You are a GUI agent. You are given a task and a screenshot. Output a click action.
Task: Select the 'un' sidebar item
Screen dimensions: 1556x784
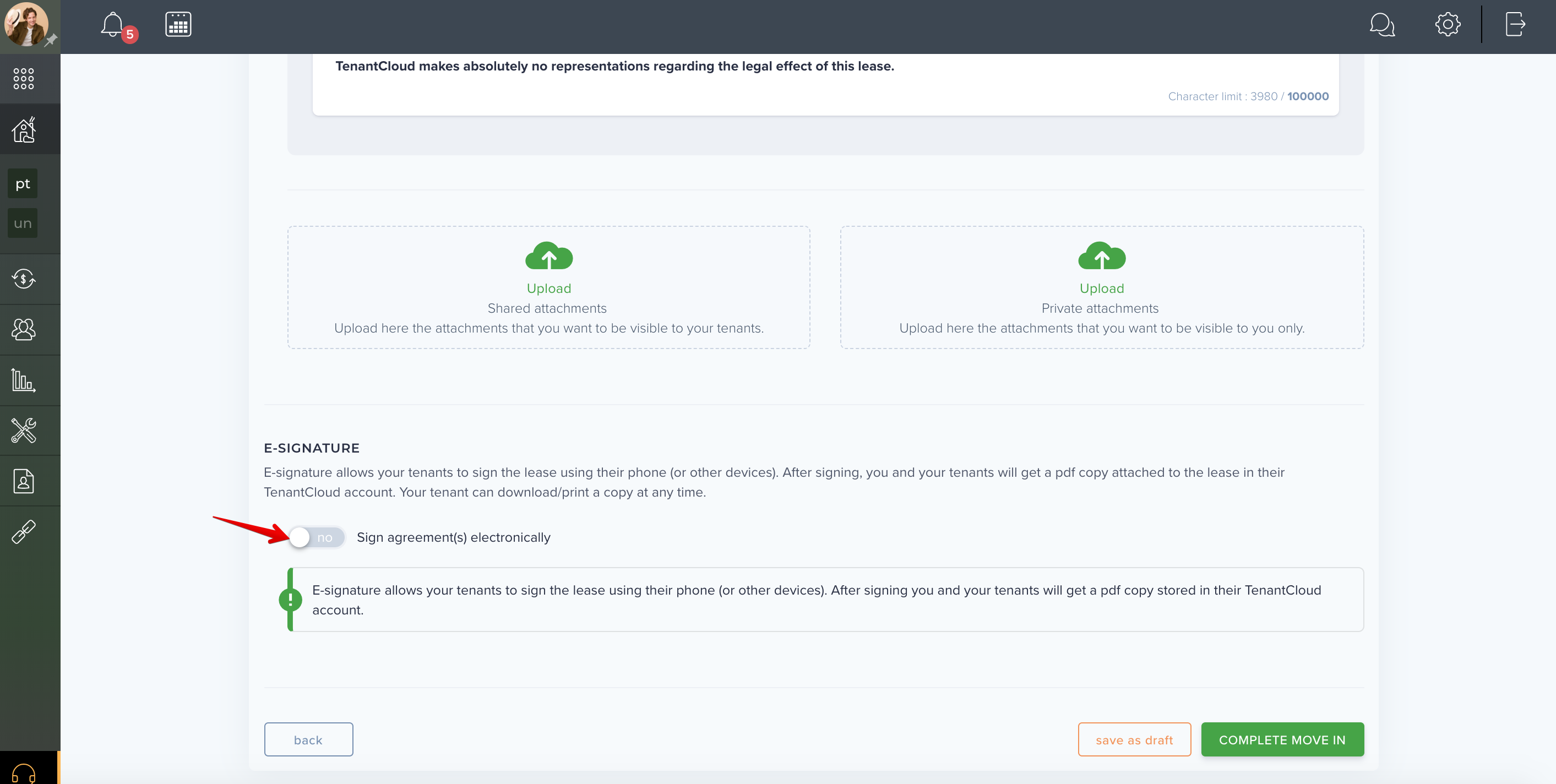point(23,224)
